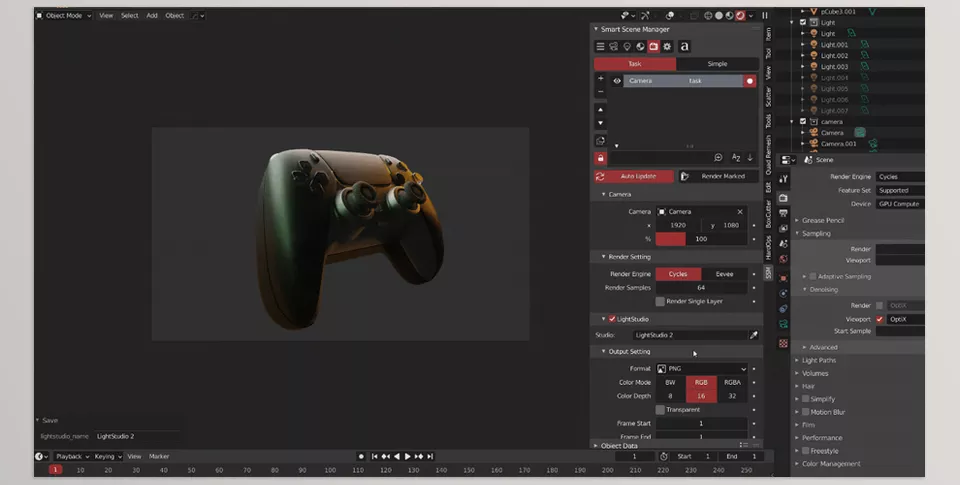Move the task up with the up arrow
Screen dimensions: 960x485
[x=601, y=110]
